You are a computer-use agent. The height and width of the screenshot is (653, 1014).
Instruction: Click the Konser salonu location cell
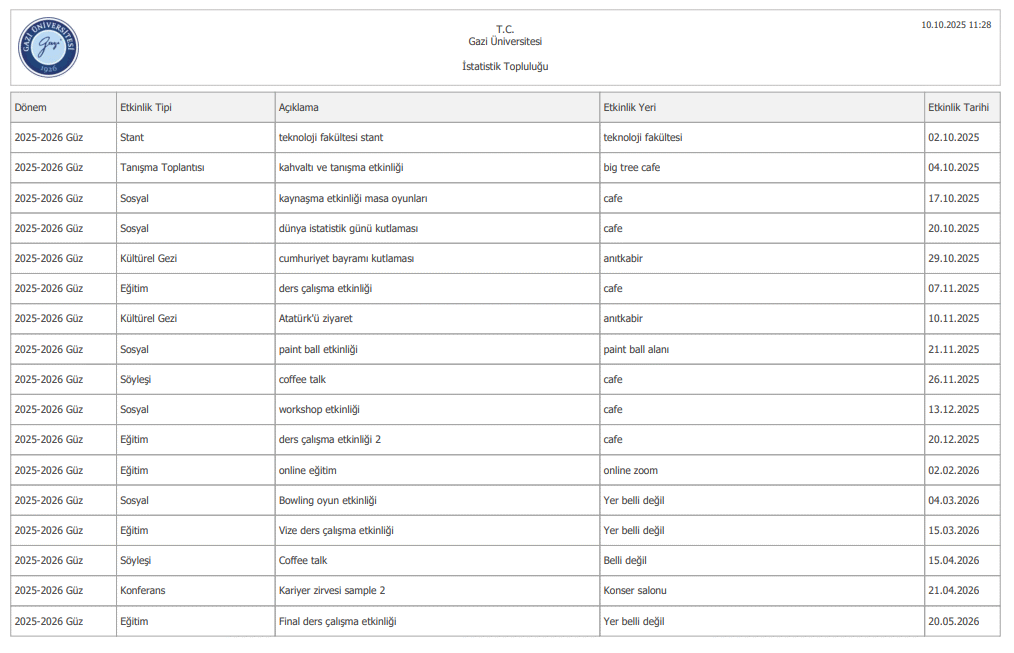tap(635, 591)
